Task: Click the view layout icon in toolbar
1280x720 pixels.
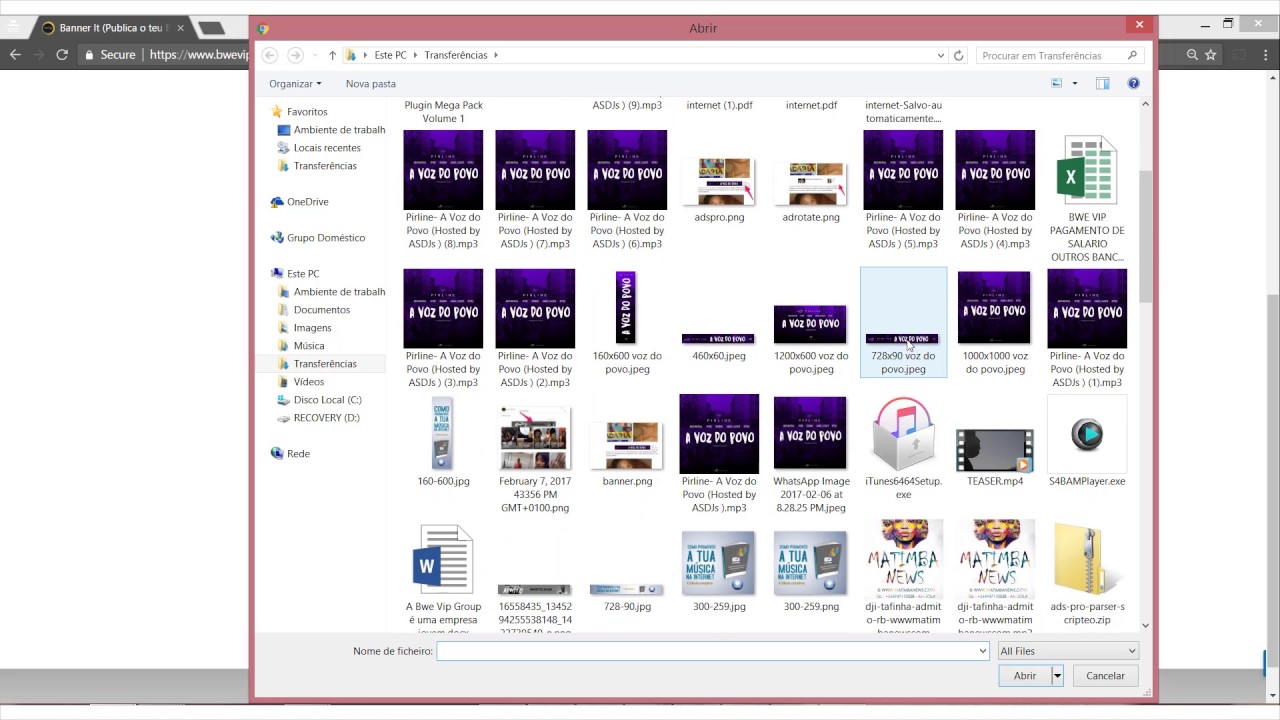Action: tap(1056, 84)
